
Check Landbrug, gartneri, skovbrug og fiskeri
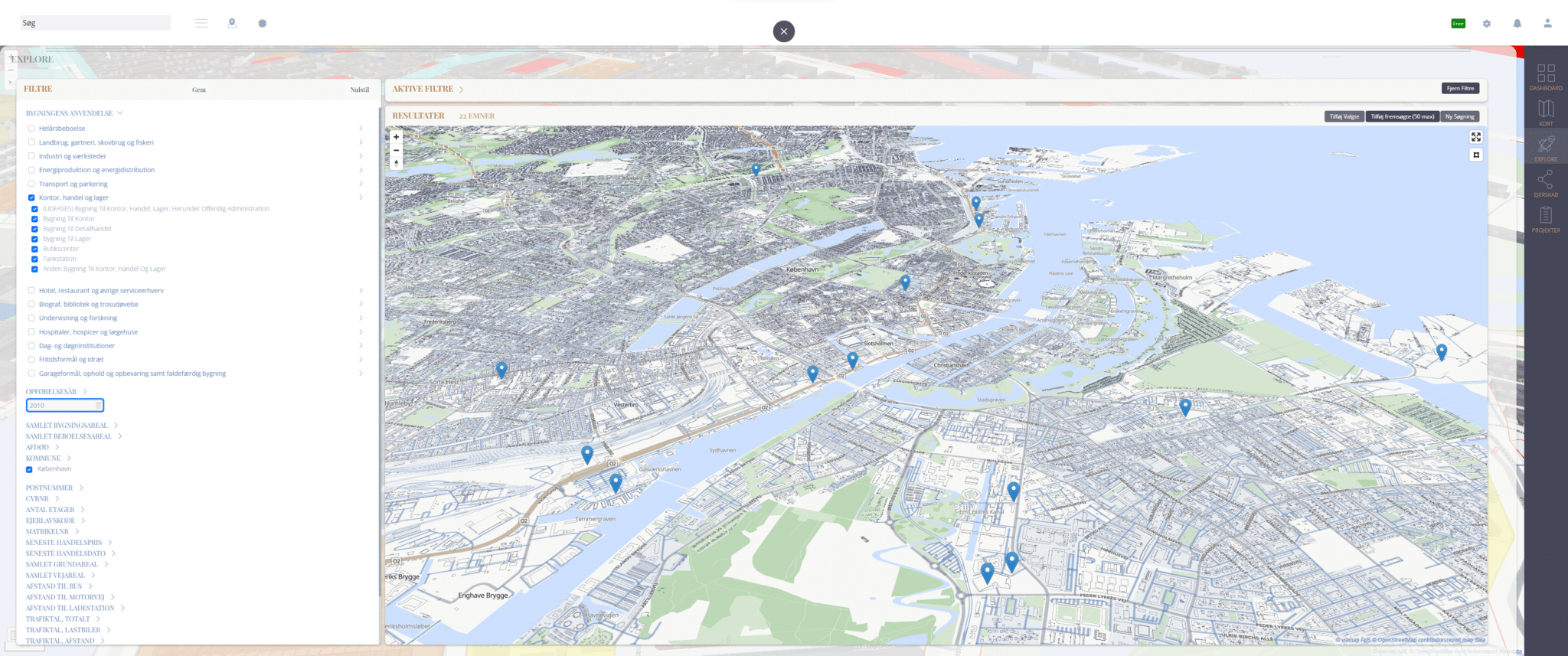31,142
